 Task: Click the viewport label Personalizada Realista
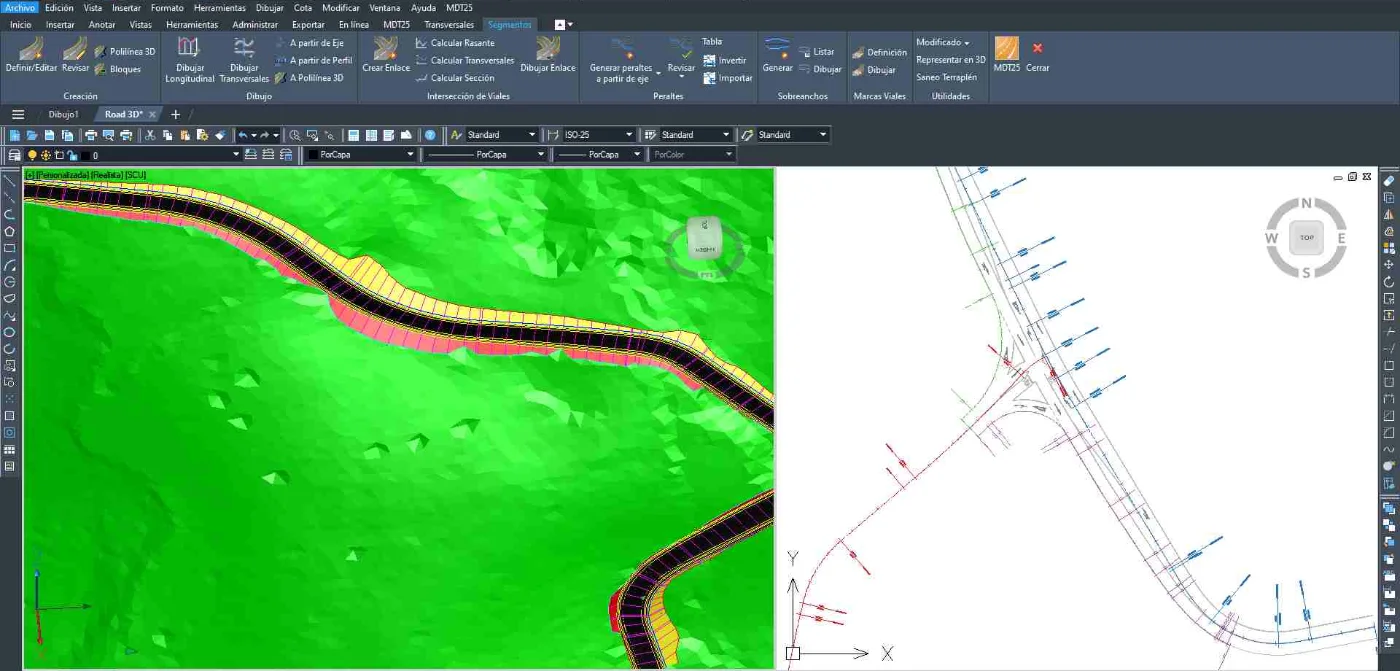(86, 175)
